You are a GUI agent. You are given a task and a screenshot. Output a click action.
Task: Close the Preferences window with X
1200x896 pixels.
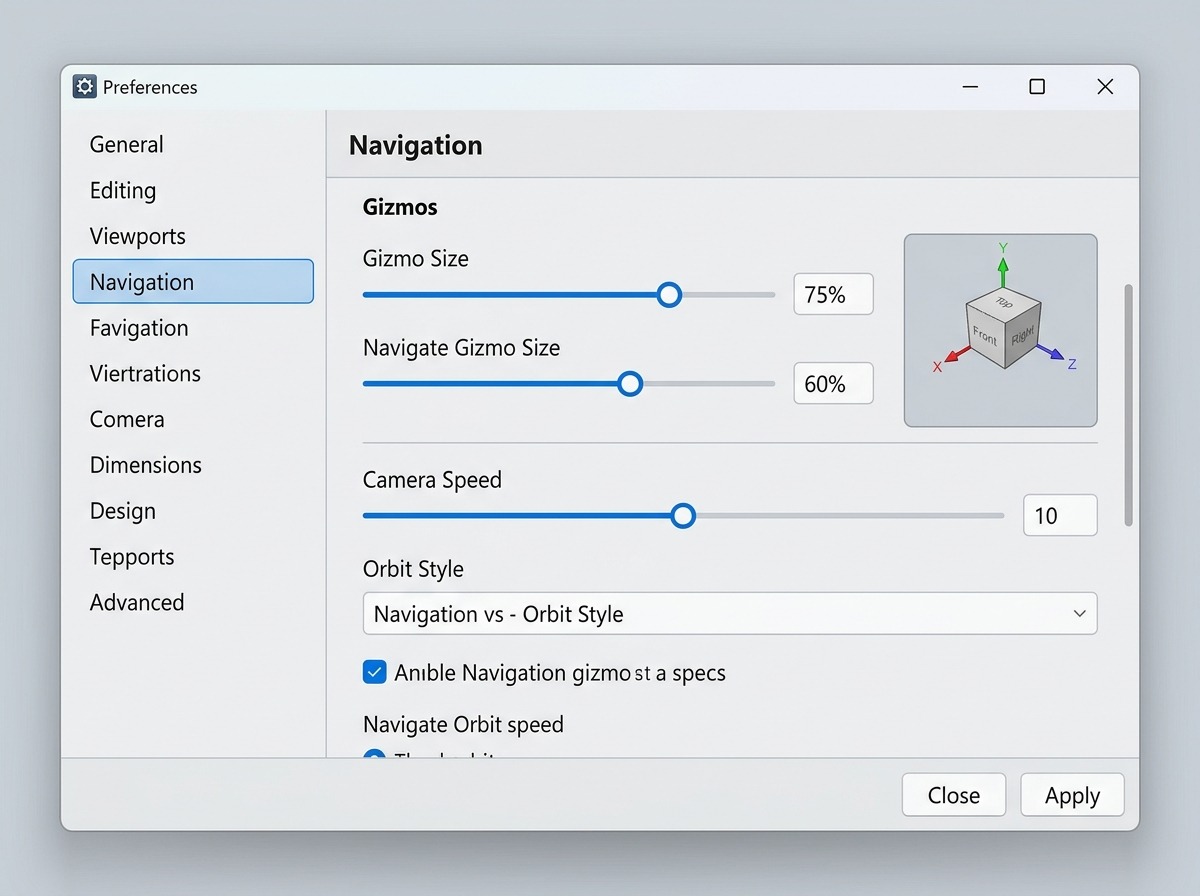click(x=1105, y=87)
